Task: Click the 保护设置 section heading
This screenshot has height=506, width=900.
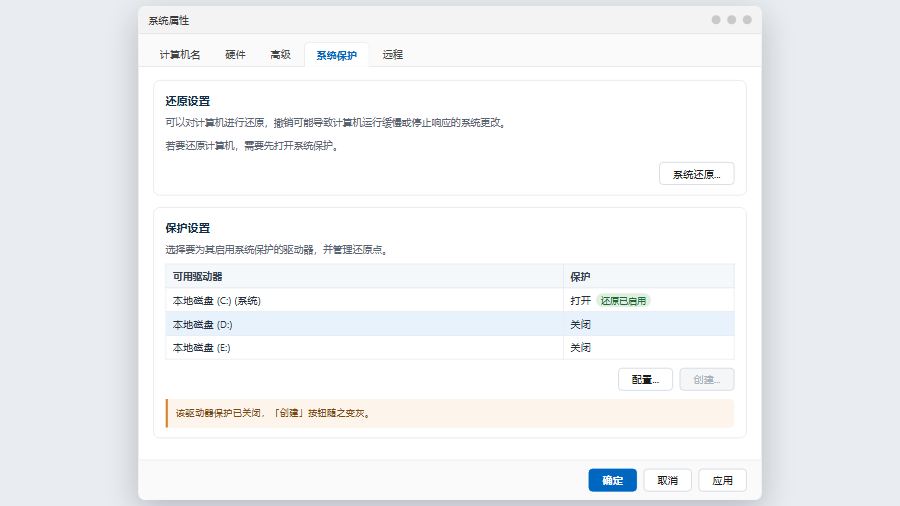Action: (188, 228)
